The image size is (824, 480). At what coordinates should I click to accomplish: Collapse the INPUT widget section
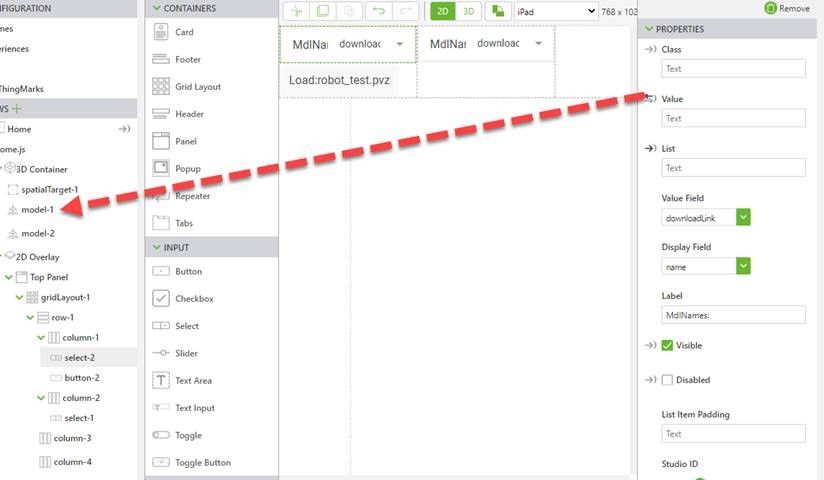tap(157, 247)
